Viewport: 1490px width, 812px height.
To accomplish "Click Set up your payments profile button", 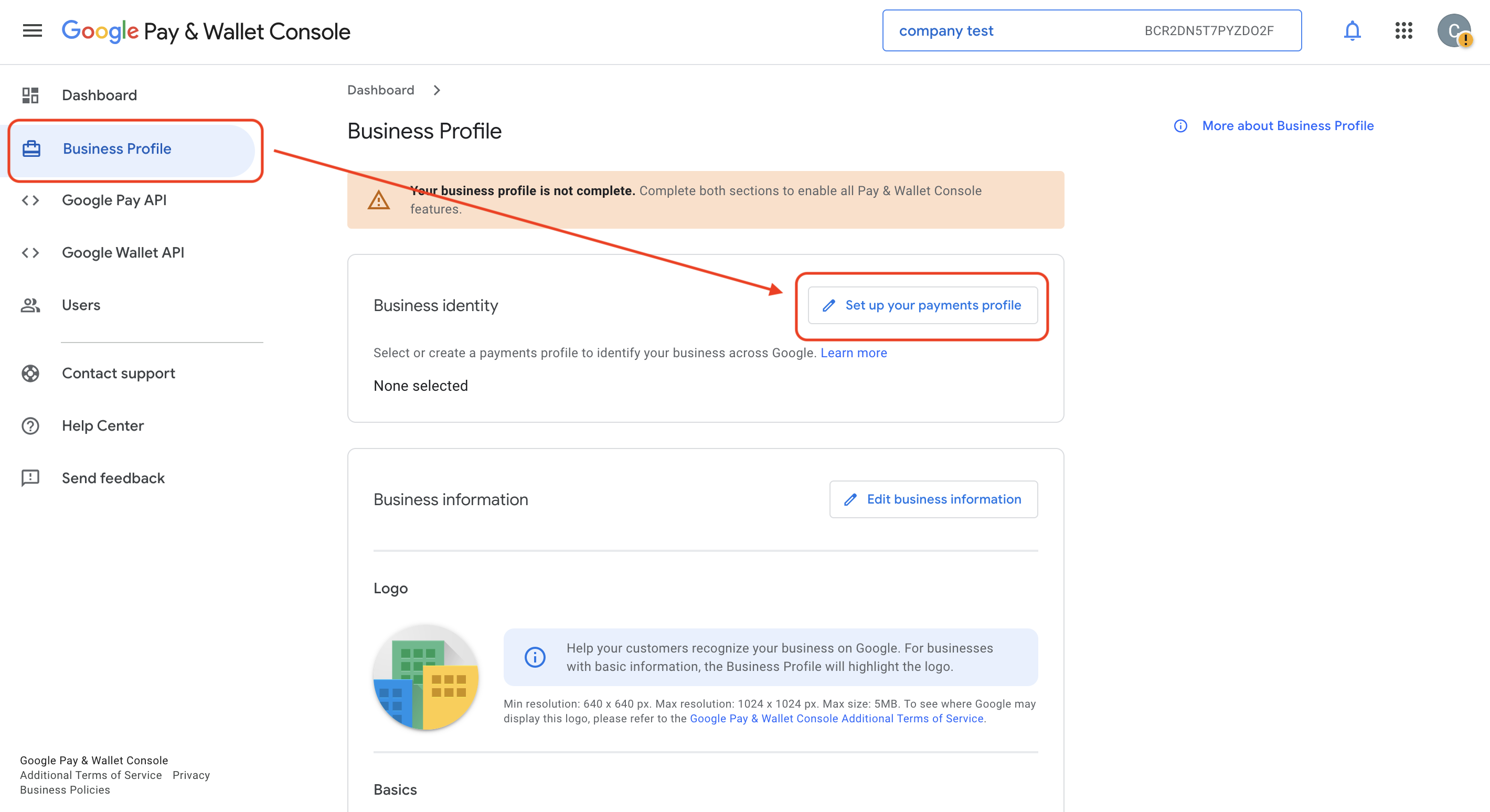I will click(x=922, y=305).
